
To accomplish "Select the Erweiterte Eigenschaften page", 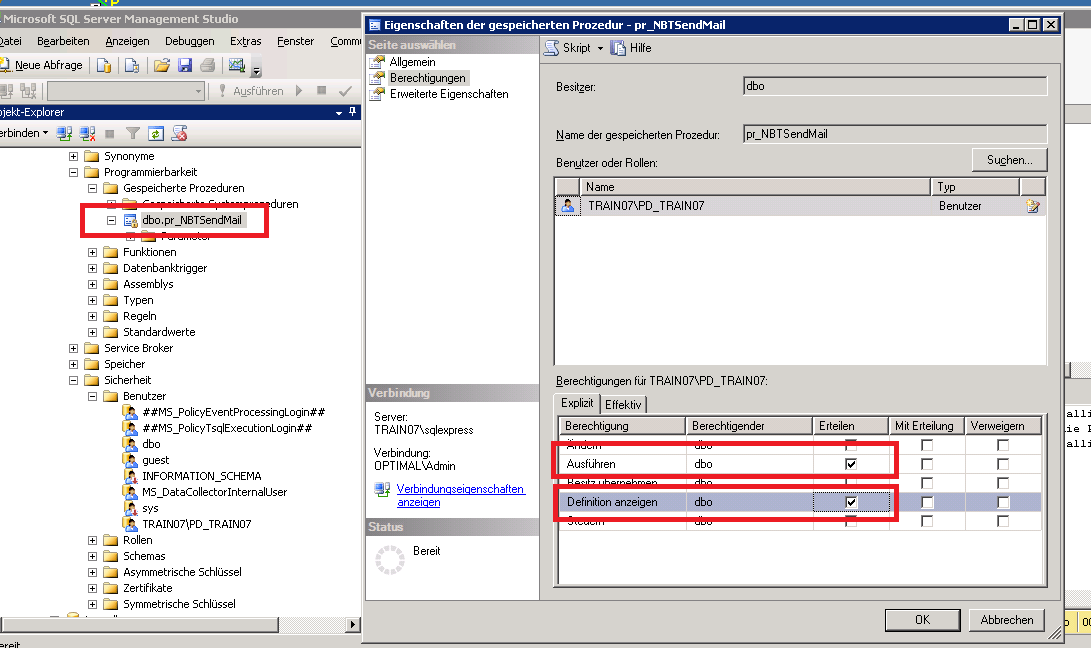I will (x=448, y=94).
